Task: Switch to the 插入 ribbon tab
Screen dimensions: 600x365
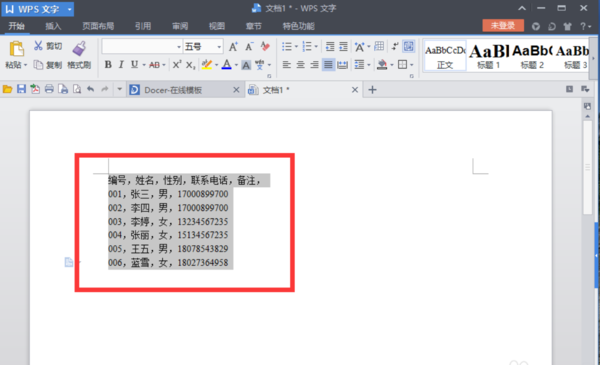Action: pyautogui.click(x=53, y=26)
